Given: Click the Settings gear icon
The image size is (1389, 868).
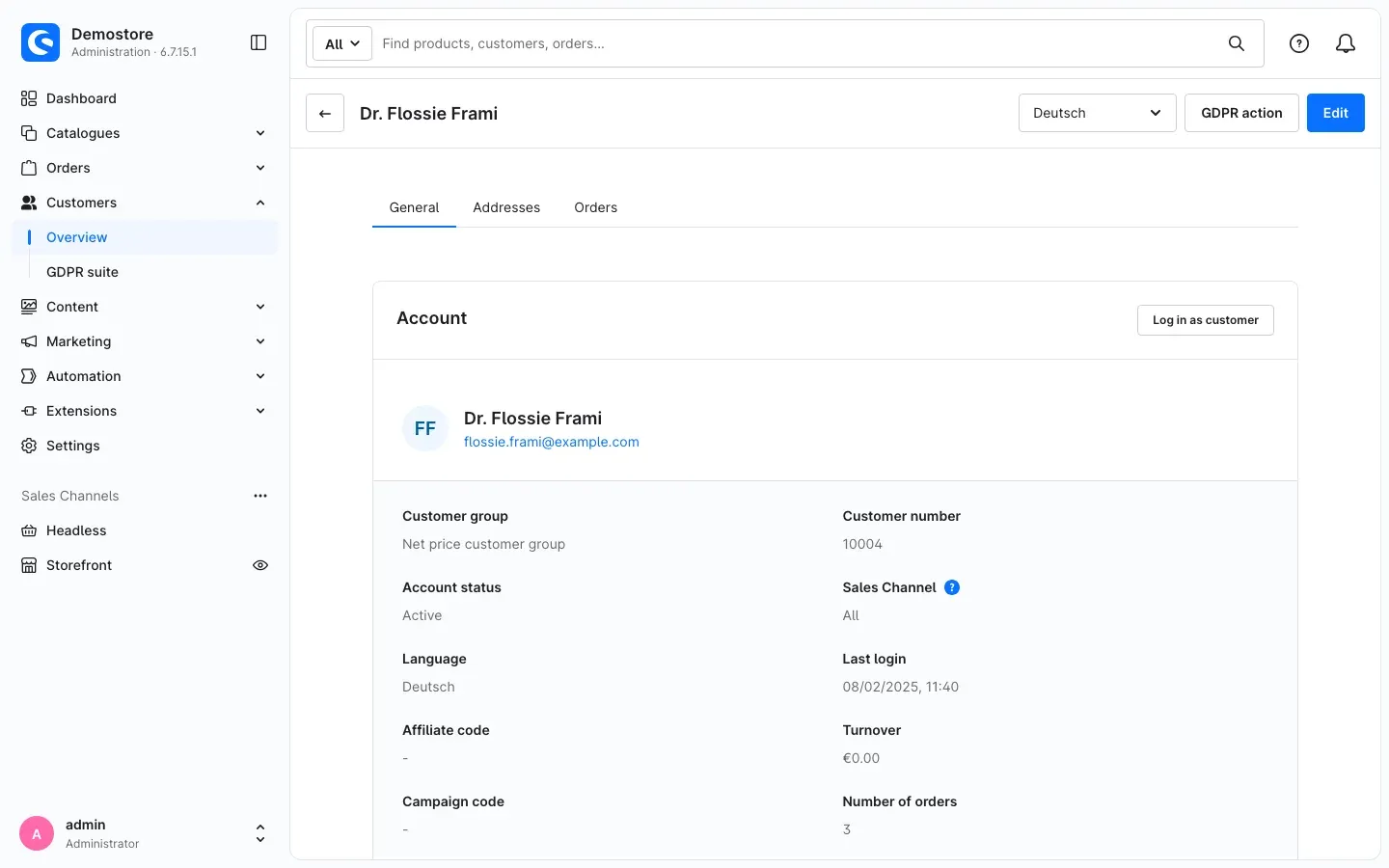Looking at the screenshot, I should point(29,446).
